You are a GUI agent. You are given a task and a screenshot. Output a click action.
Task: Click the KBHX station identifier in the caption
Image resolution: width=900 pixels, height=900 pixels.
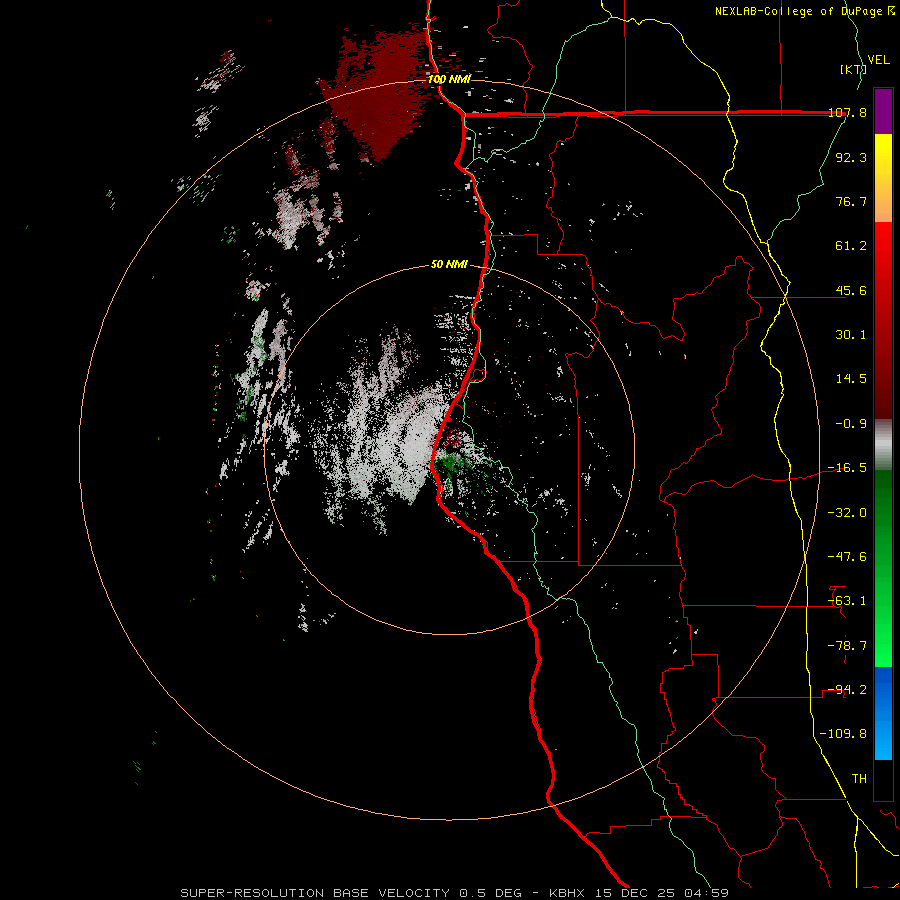(x=569, y=893)
